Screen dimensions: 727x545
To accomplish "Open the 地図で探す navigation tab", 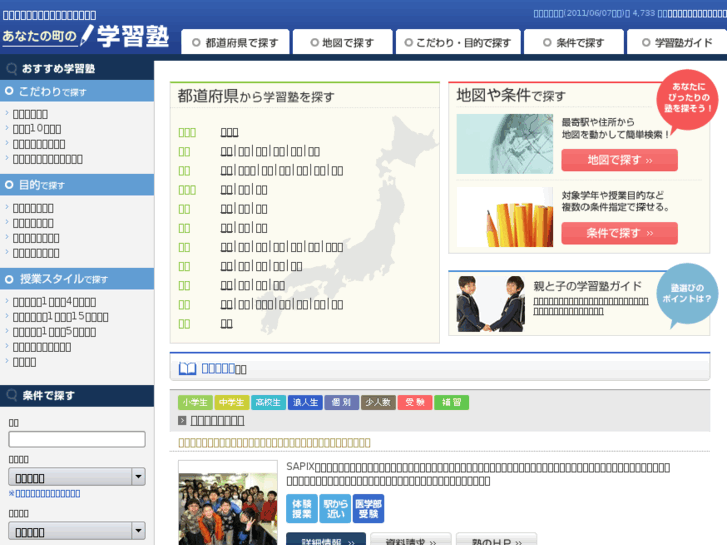I will click(x=343, y=42).
